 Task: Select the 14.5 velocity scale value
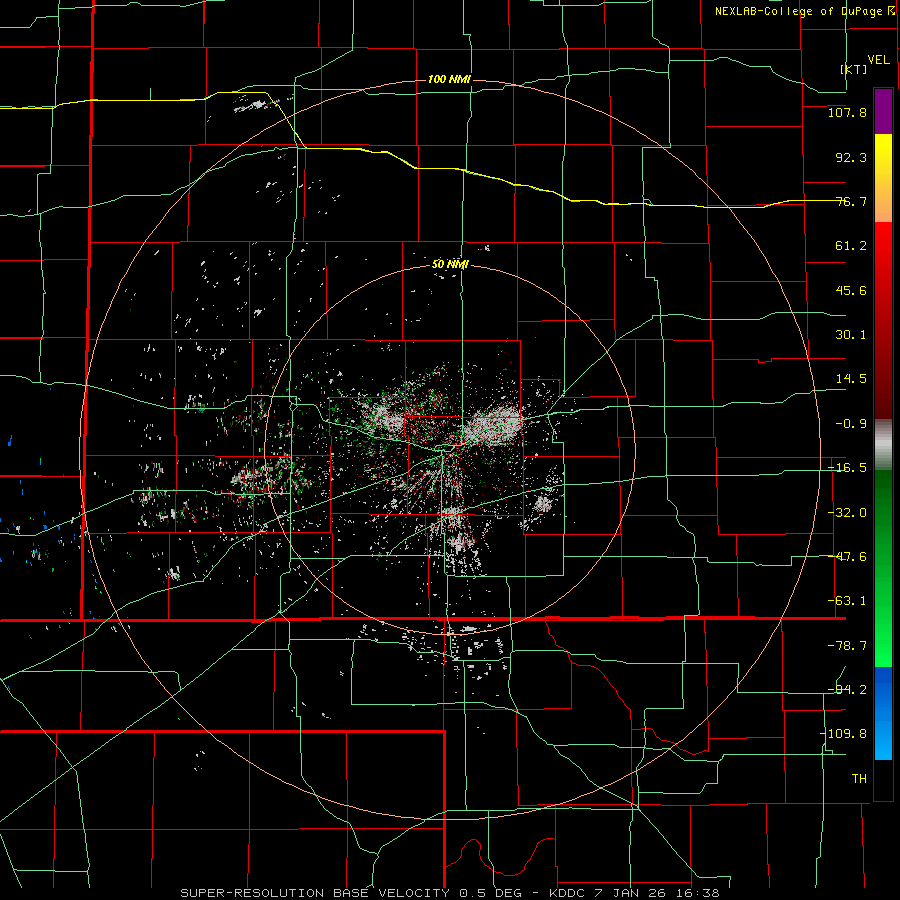851,379
